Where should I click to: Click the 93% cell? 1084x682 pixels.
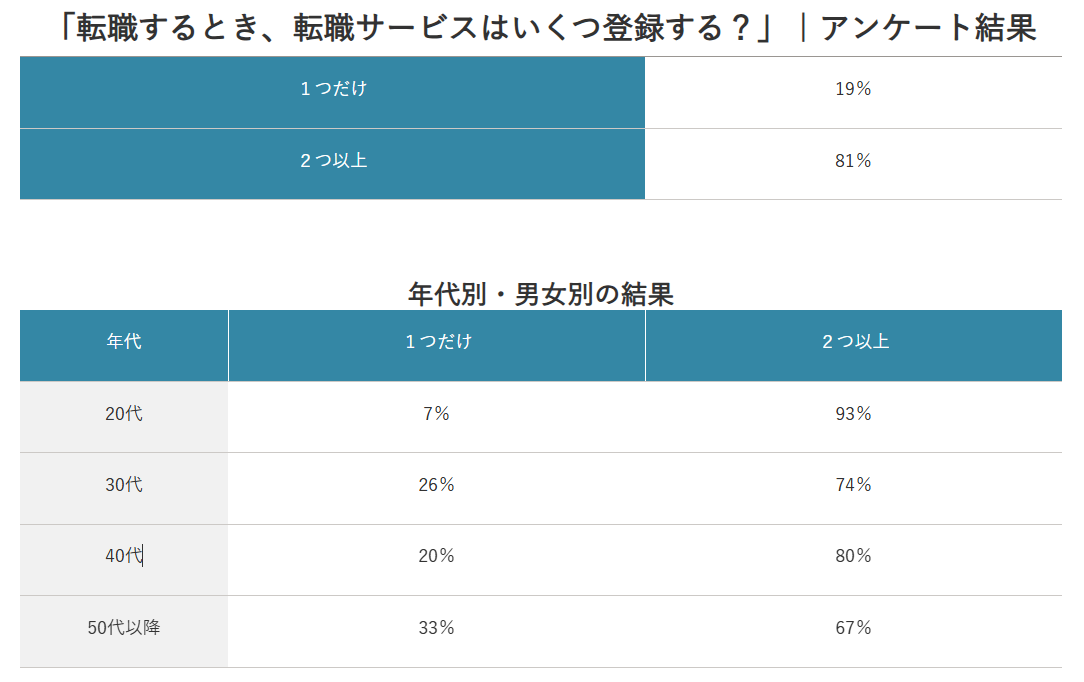pyautogui.click(x=853, y=413)
